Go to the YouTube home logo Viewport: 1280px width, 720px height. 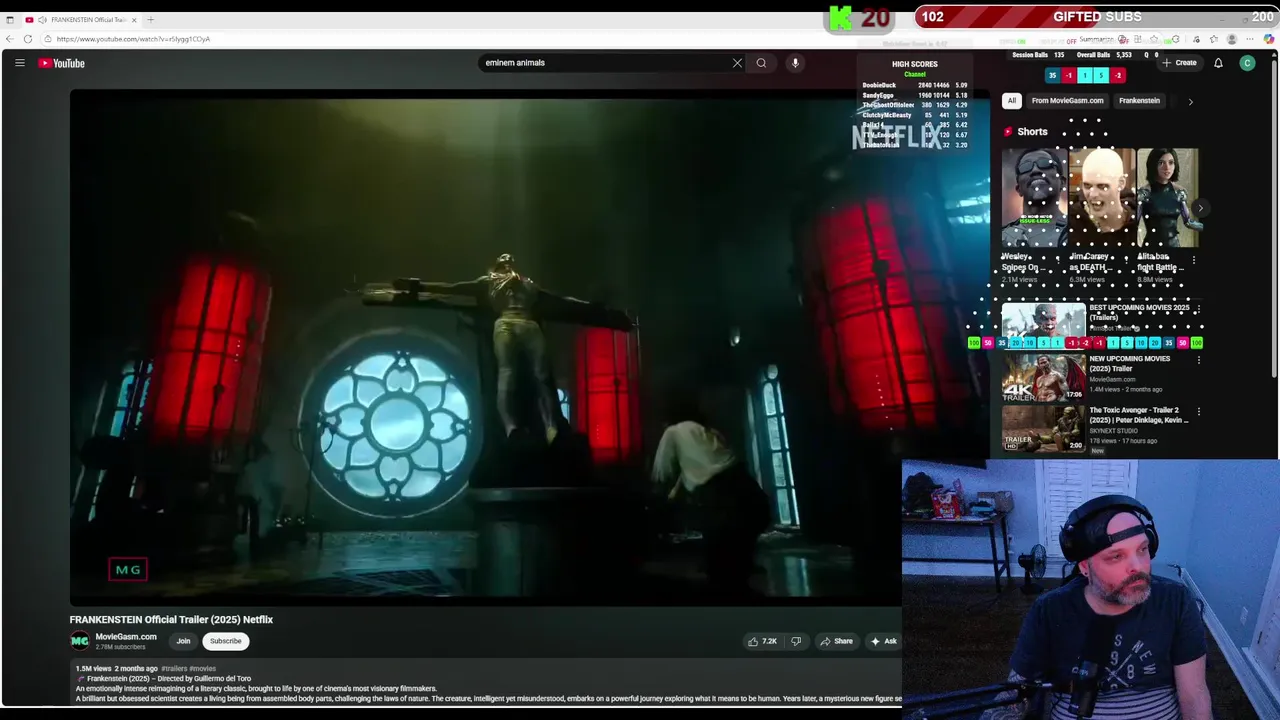[62, 63]
